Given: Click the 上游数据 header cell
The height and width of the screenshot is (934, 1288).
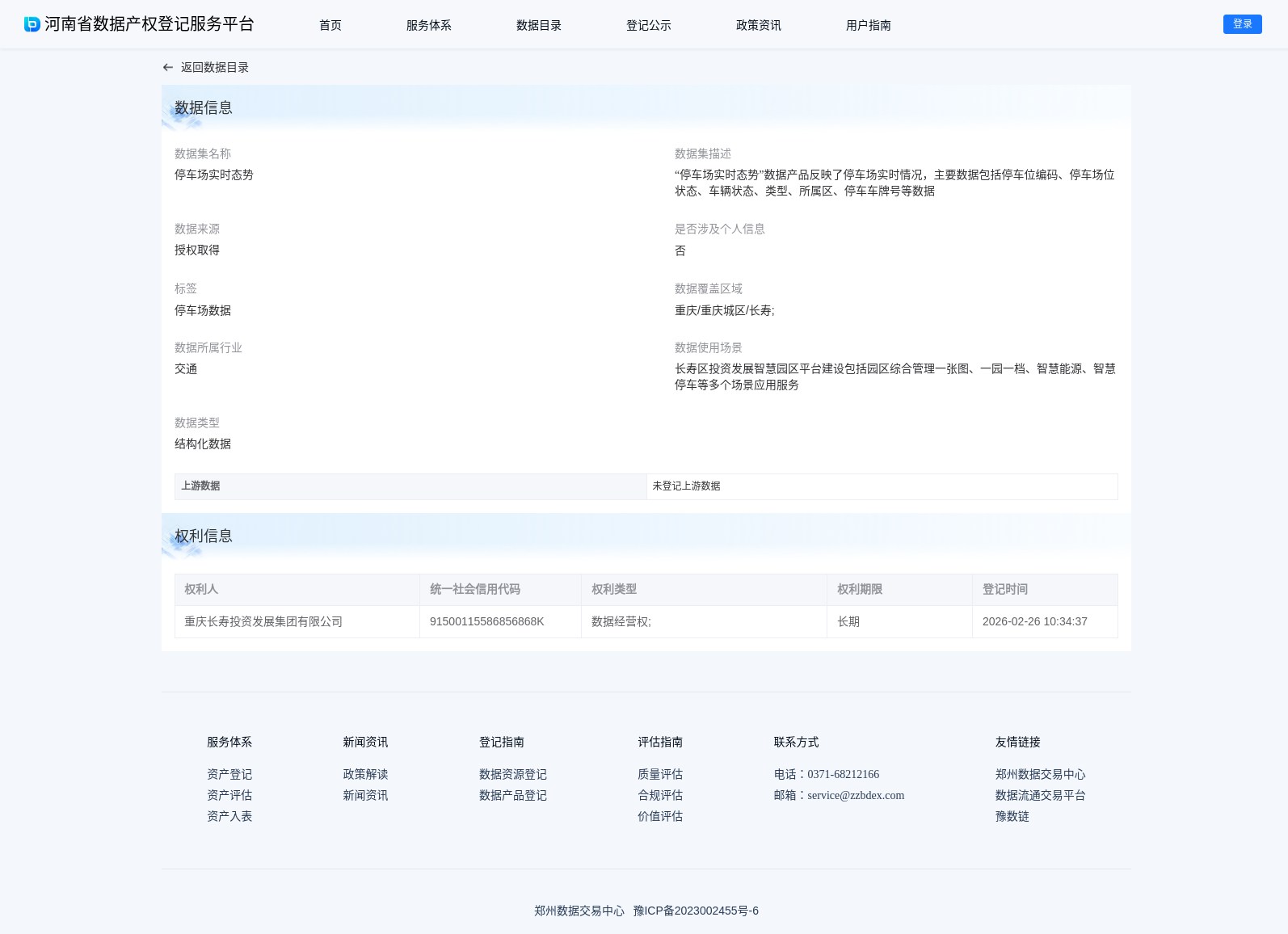Looking at the screenshot, I should click(x=410, y=486).
